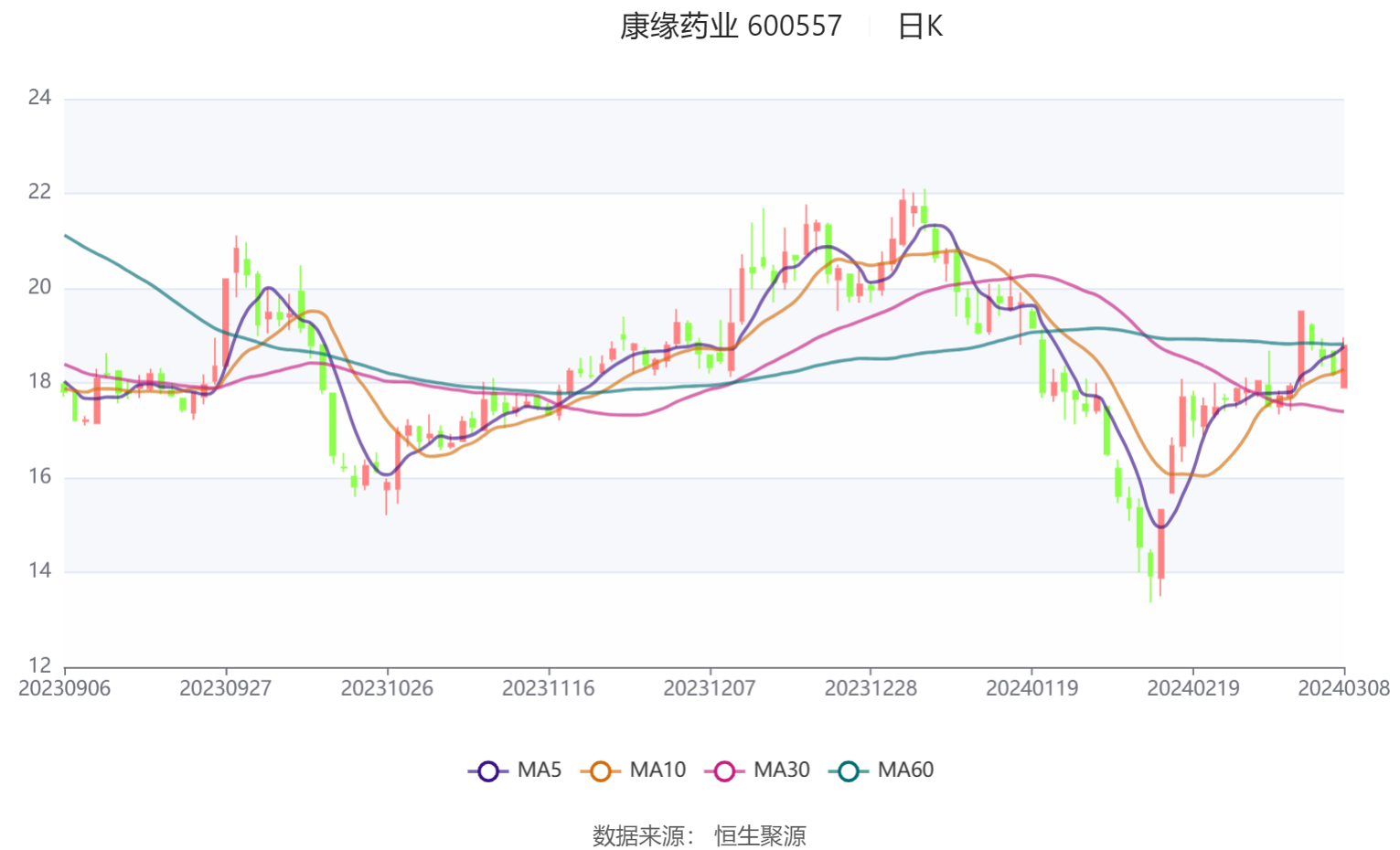Toggle the MA10 legend series
Image resolution: width=1400 pixels, height=850 pixels.
[x=633, y=770]
